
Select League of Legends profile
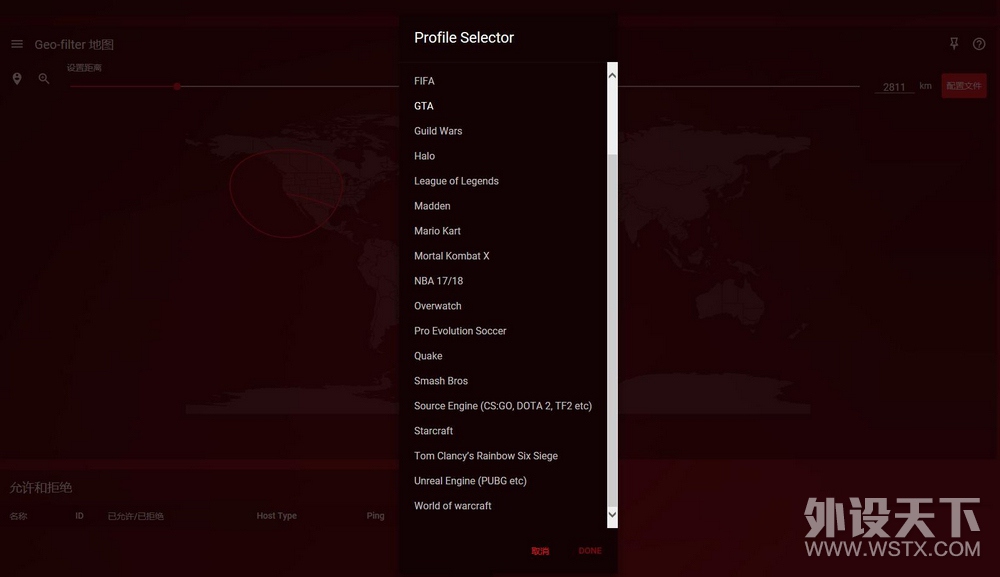tap(456, 181)
